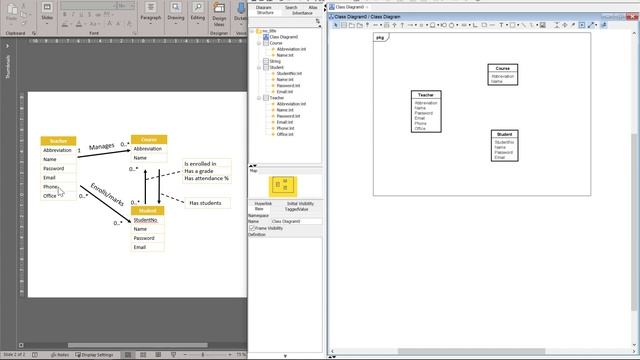Click the ellipse shape tool in diagram toolbar
This screenshot has height=360, width=640.
point(451,25)
